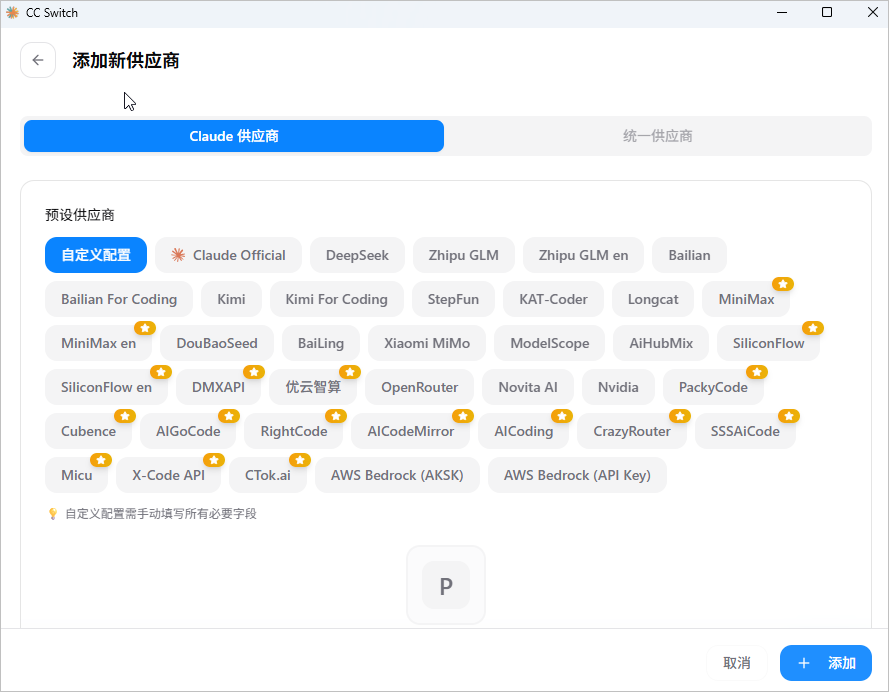This screenshot has height=692, width=889.
Task: Click the CC Switch app icon in titlebar
Action: 12,12
